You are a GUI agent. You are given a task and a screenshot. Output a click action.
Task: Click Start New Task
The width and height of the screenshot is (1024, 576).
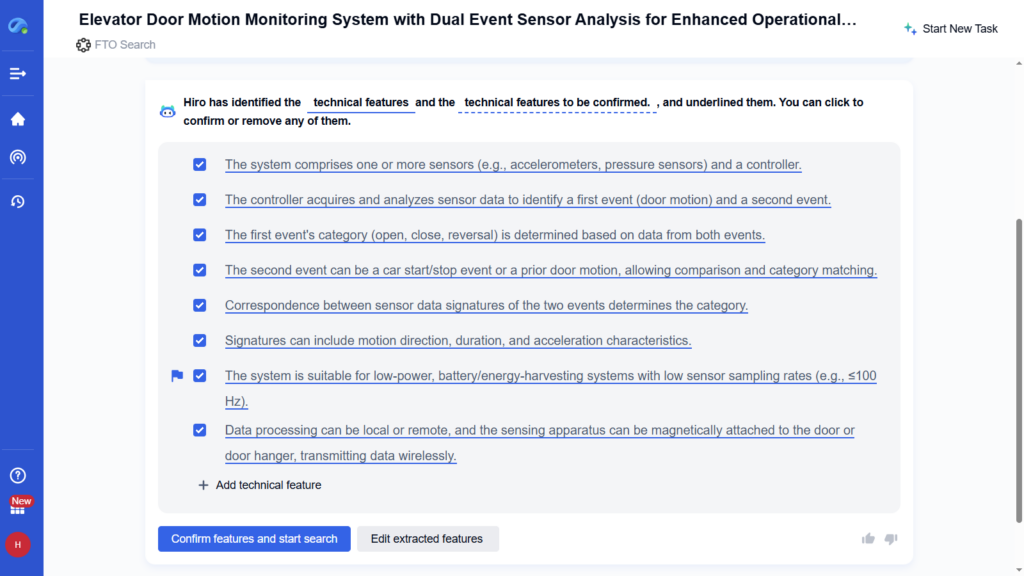(x=950, y=29)
